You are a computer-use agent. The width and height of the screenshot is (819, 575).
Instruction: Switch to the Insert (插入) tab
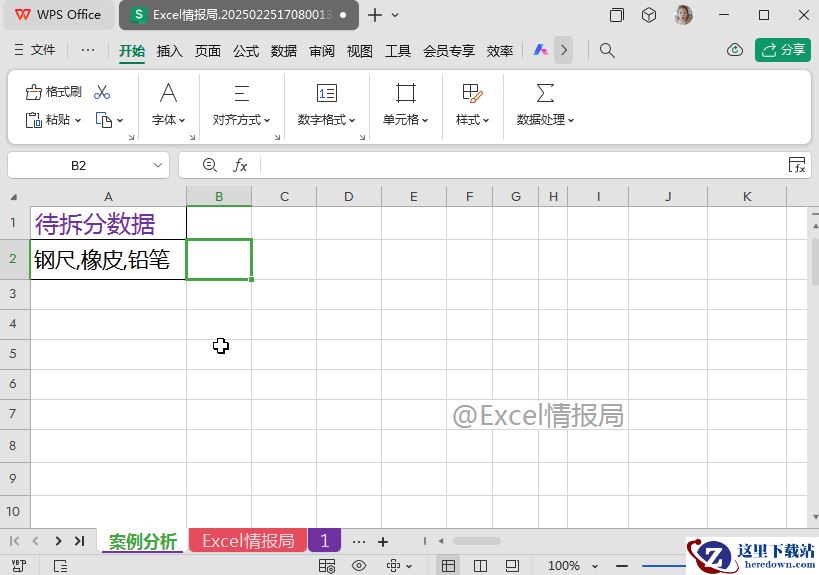point(169,51)
